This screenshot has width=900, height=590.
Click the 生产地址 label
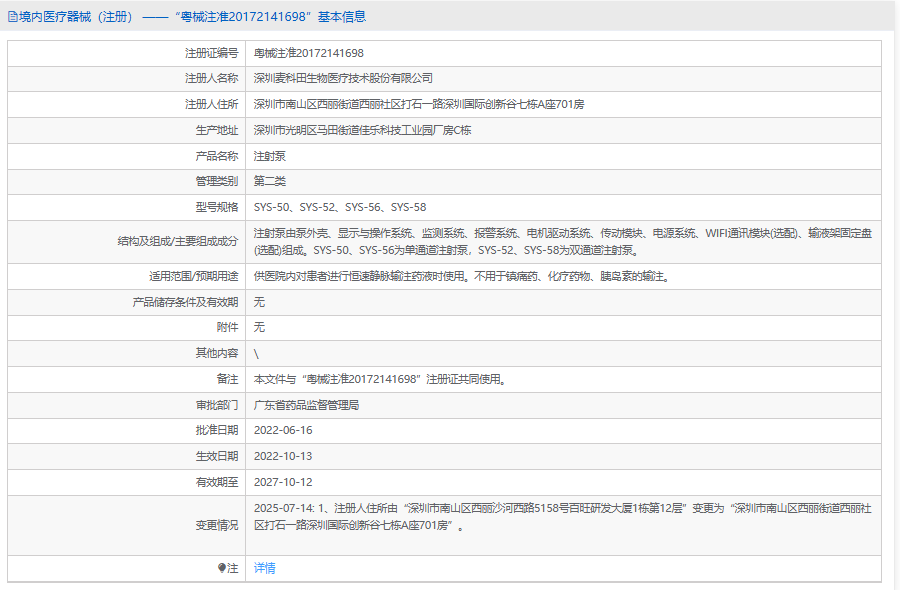[216, 130]
